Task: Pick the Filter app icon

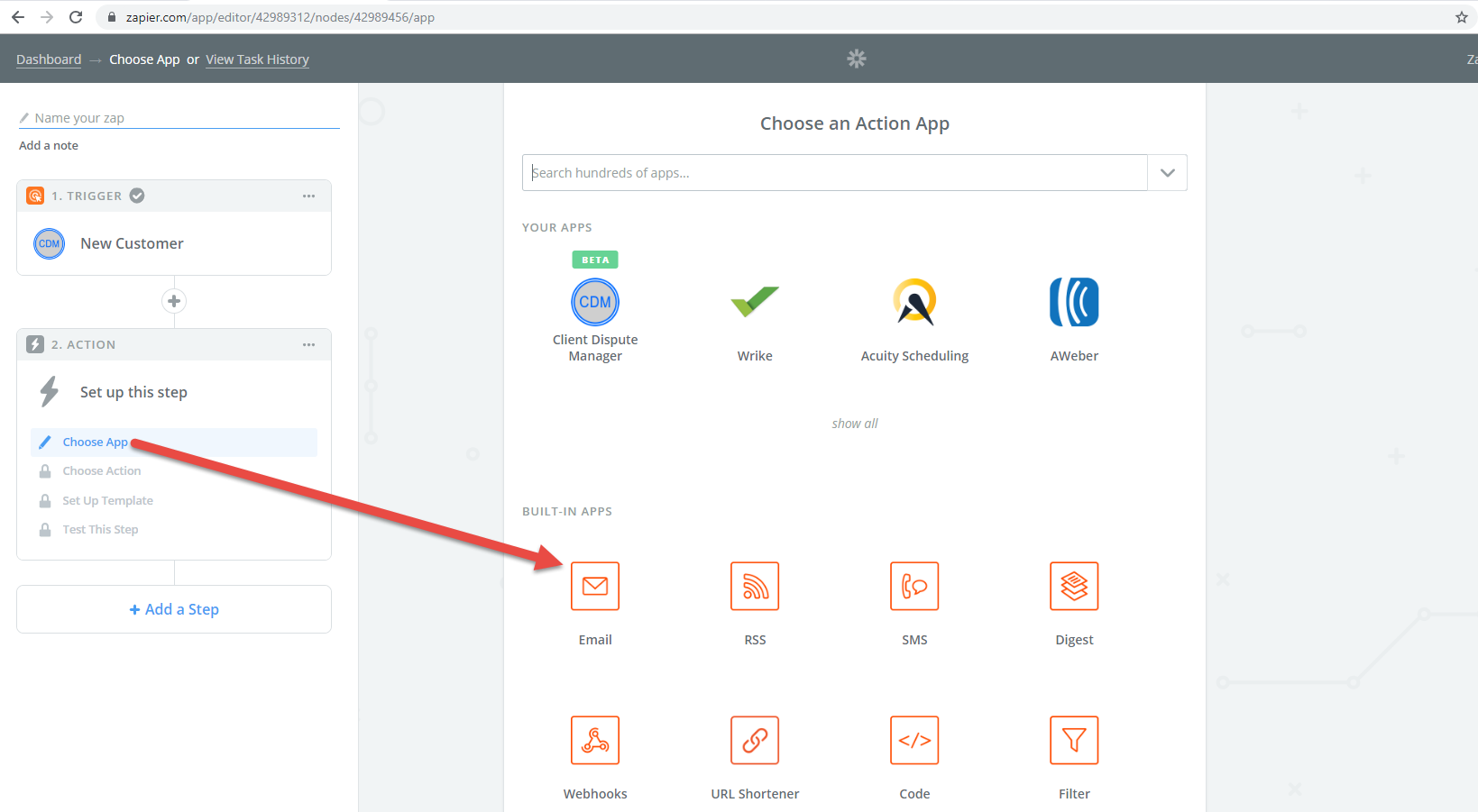Action: pos(1074,740)
